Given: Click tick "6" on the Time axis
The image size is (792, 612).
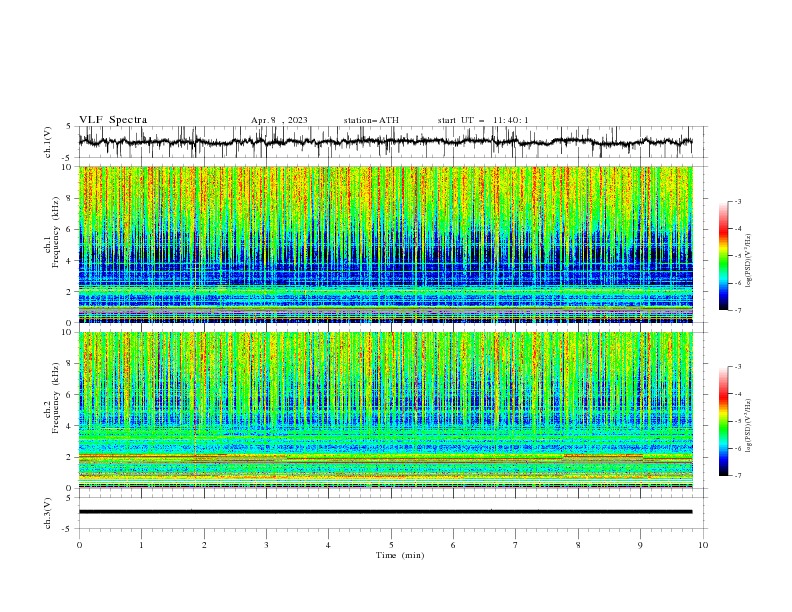Looking at the screenshot, I should point(453,545).
